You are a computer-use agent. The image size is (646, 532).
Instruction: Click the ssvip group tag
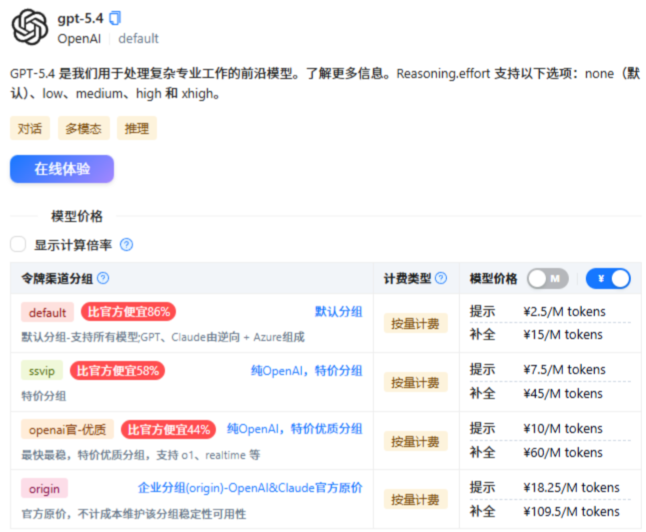click(x=42, y=371)
